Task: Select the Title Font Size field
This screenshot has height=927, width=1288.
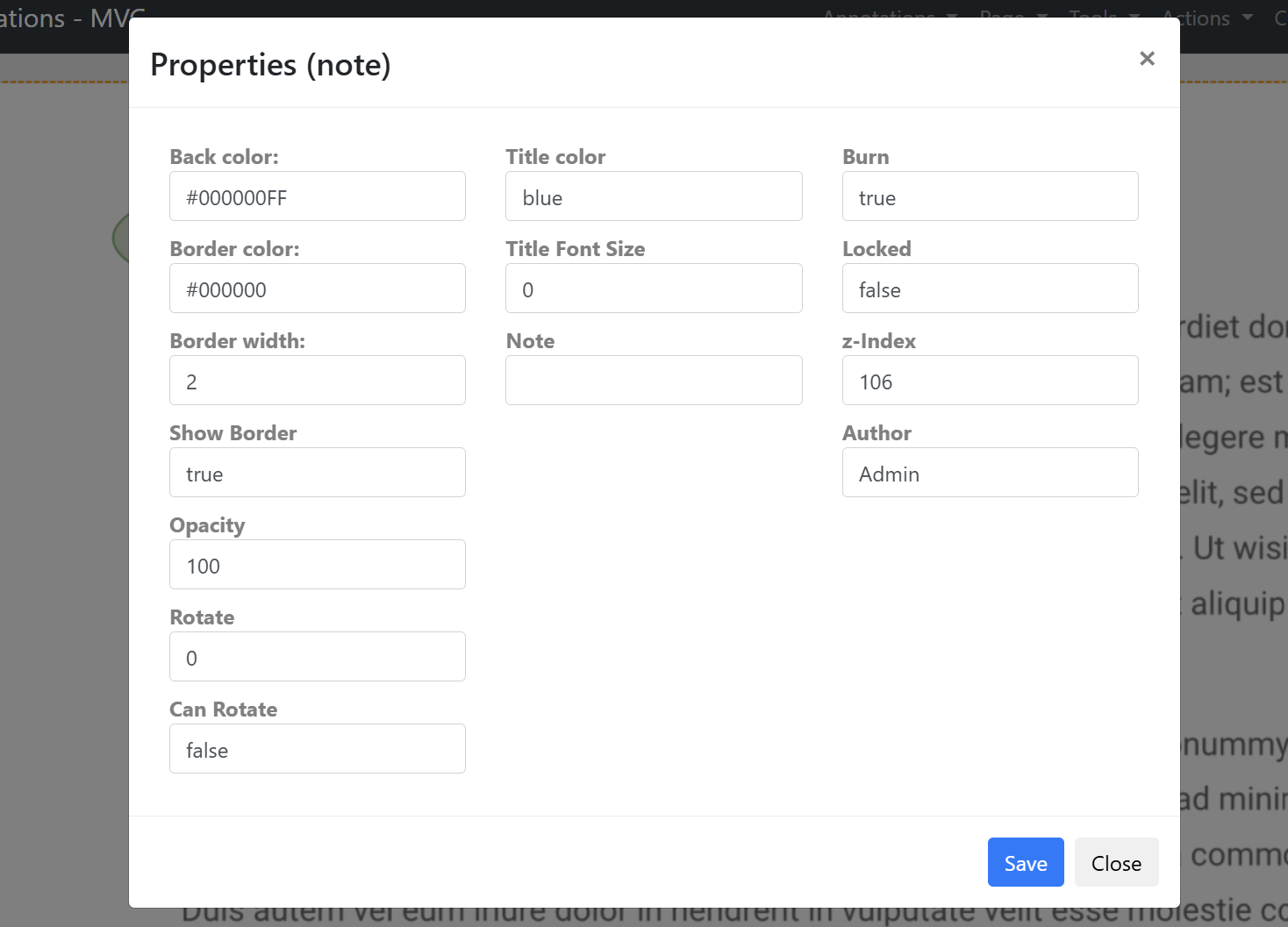Action: pos(653,289)
